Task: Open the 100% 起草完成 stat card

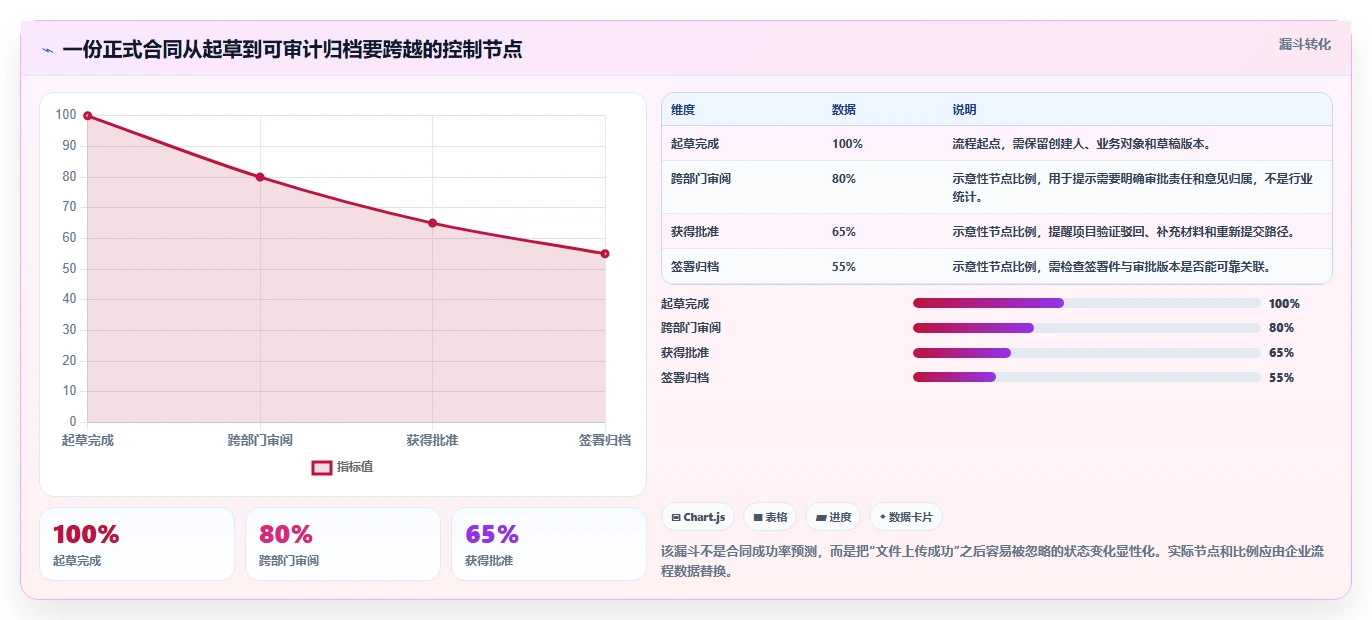Action: point(137,544)
